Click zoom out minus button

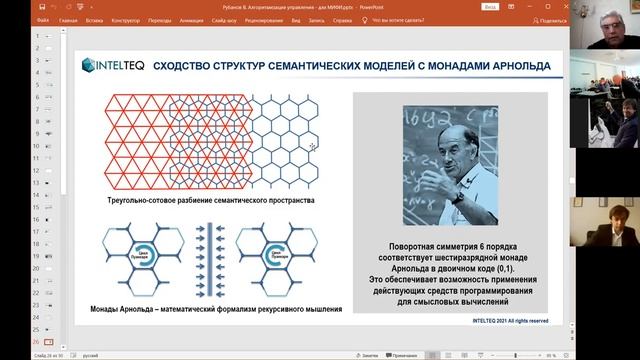tap(493, 356)
